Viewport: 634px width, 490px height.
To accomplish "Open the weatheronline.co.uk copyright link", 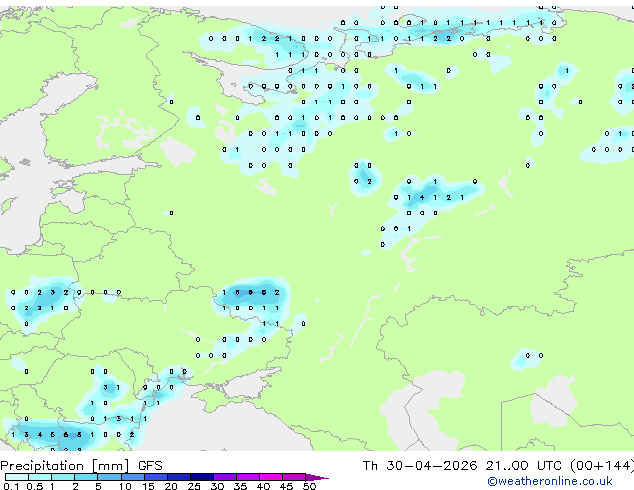I will (550, 481).
